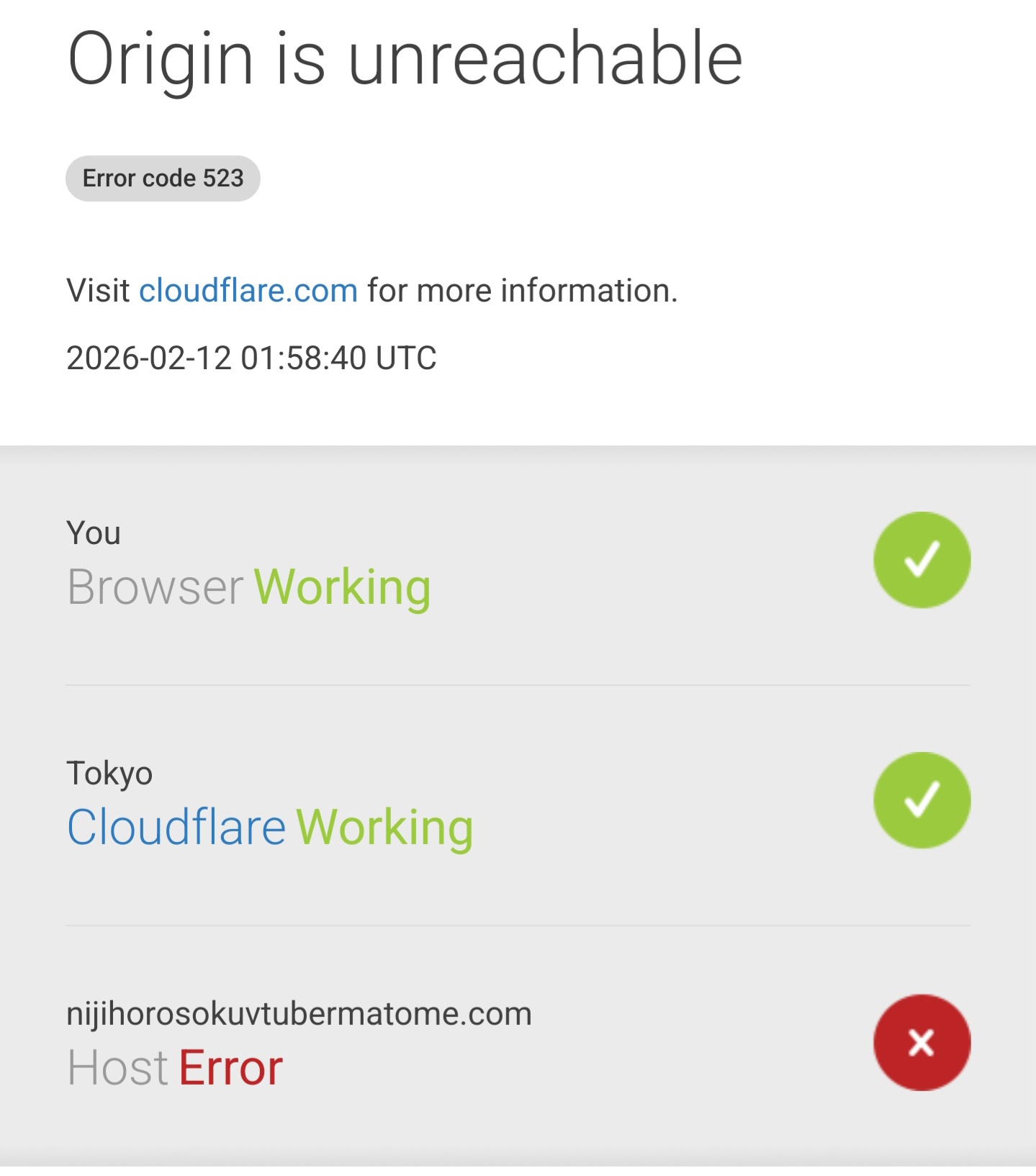
Task: Click the green checkmark beside Cloudflare Working
Action: pyautogui.click(x=922, y=800)
